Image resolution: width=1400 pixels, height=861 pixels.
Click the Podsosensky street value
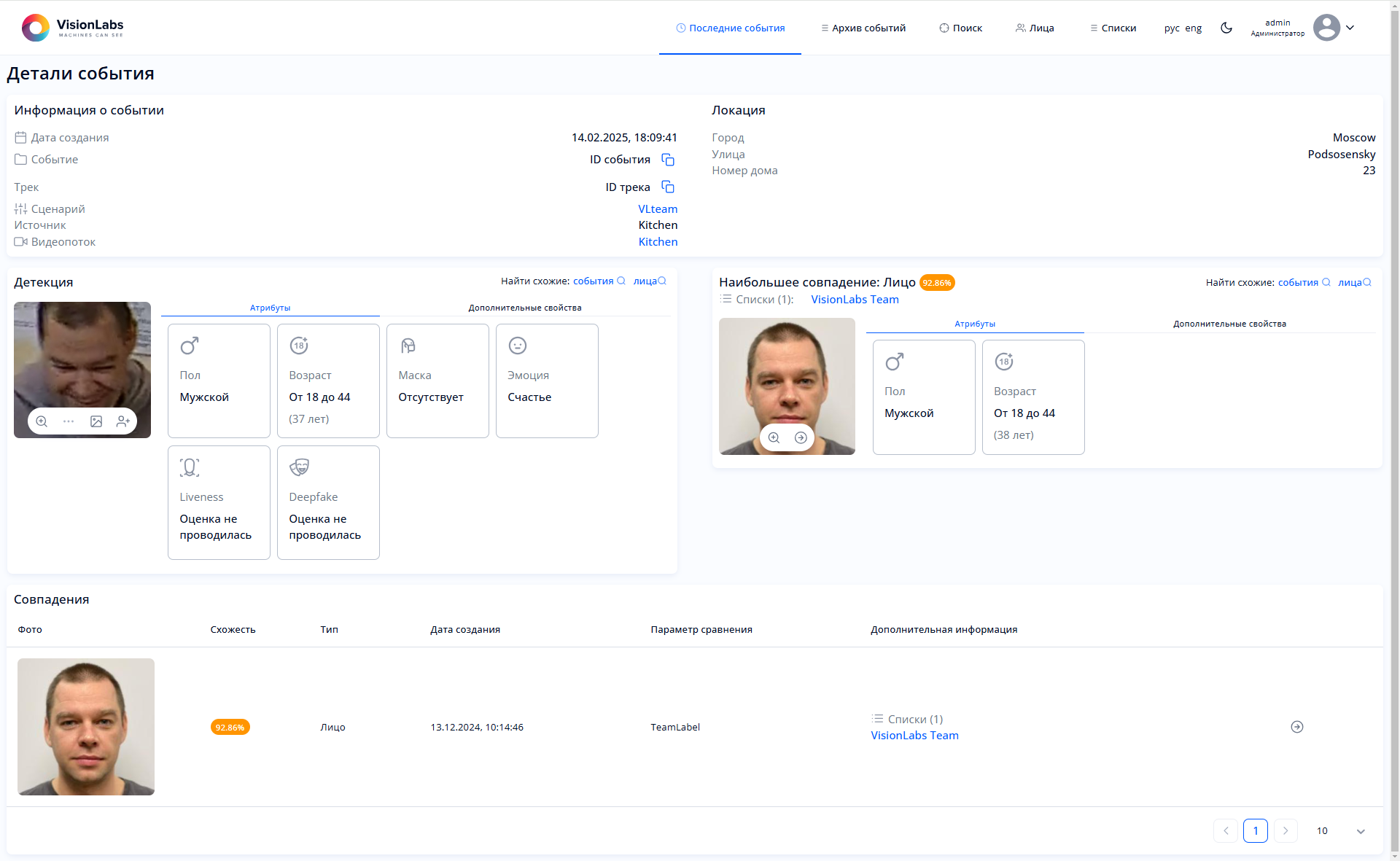[1342, 155]
